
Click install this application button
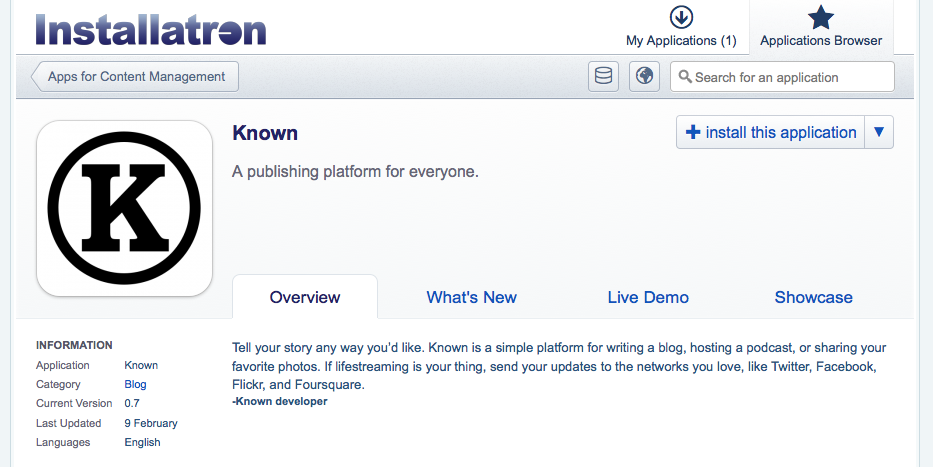coord(771,132)
